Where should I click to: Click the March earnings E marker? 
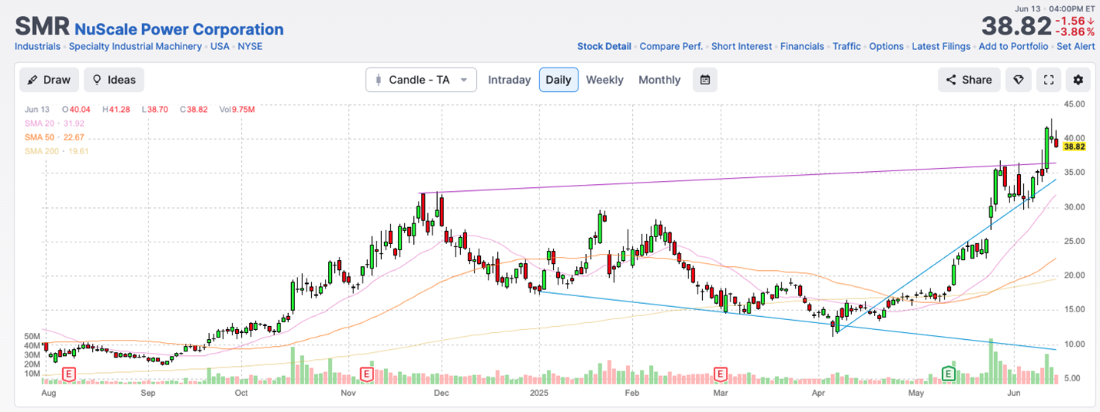pos(720,373)
